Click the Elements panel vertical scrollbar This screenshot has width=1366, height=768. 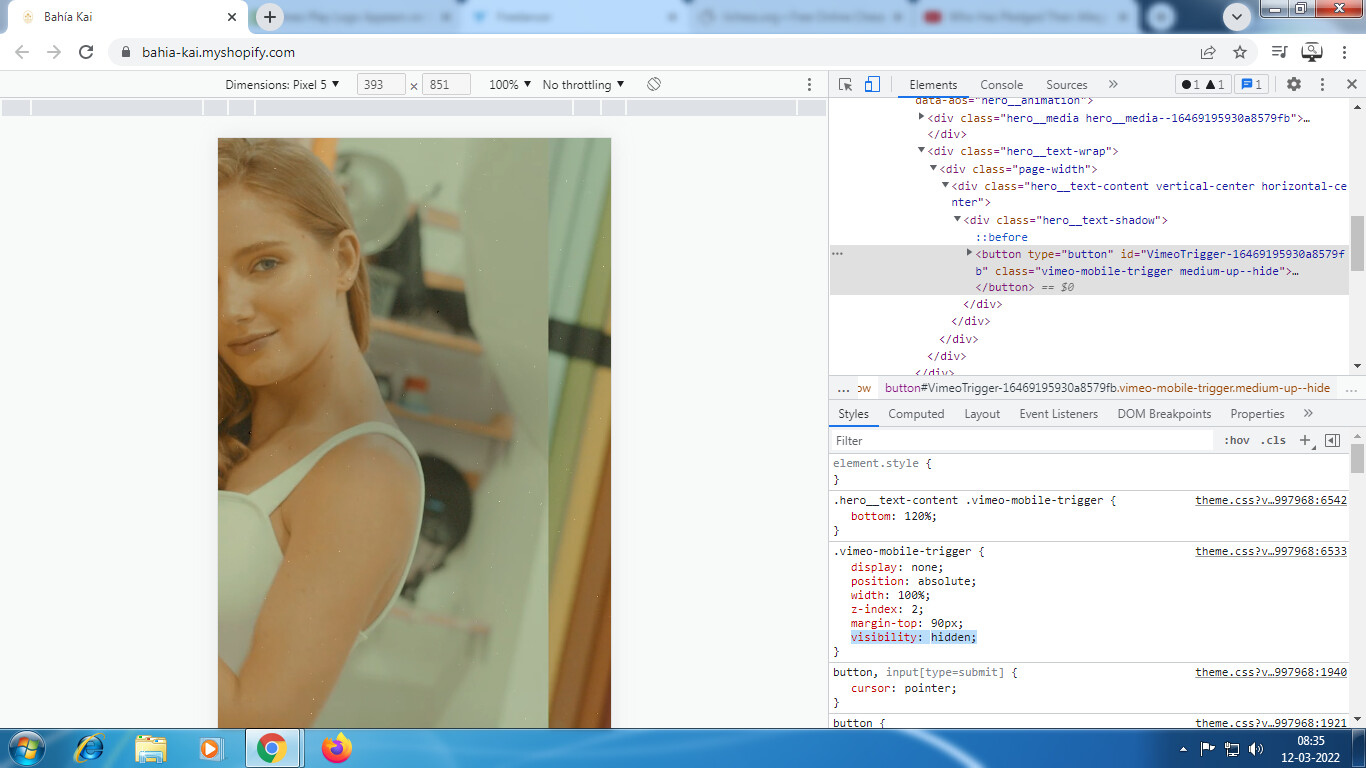coord(1357,243)
